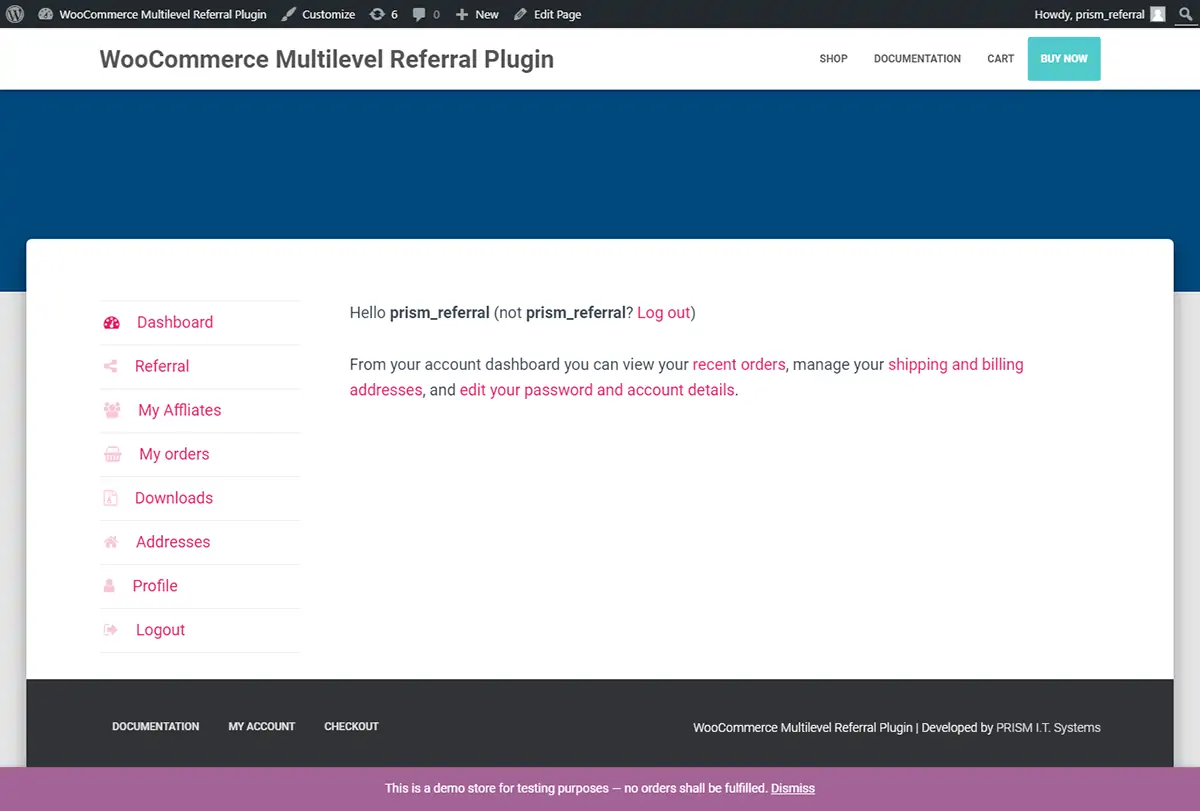Open the Howdy prism_referral account menu
1200x811 pixels.
point(1098,14)
